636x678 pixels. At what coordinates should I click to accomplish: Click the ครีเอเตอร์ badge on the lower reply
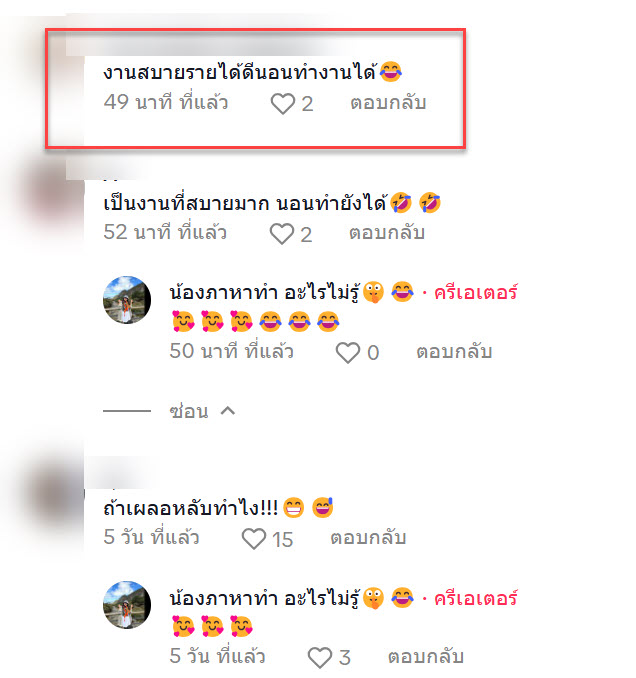coord(476,598)
